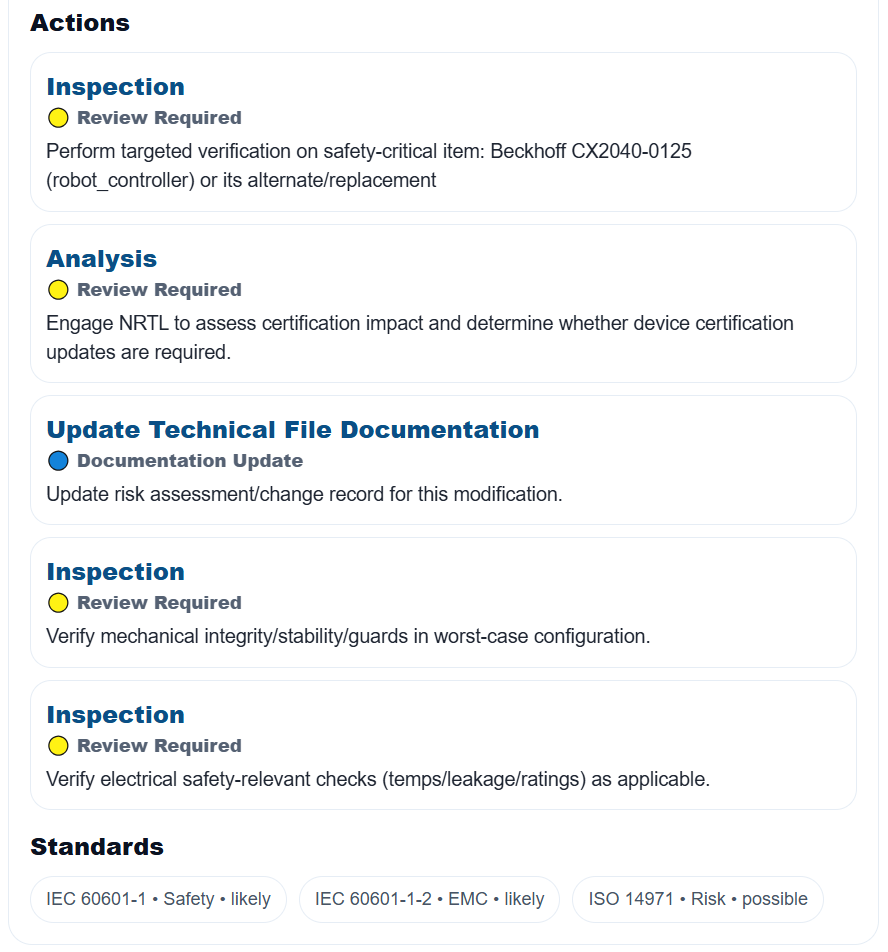Click the Review Required icon on mechanical integrity Inspection
Screen dimensions: 888x952
[x=58, y=602]
